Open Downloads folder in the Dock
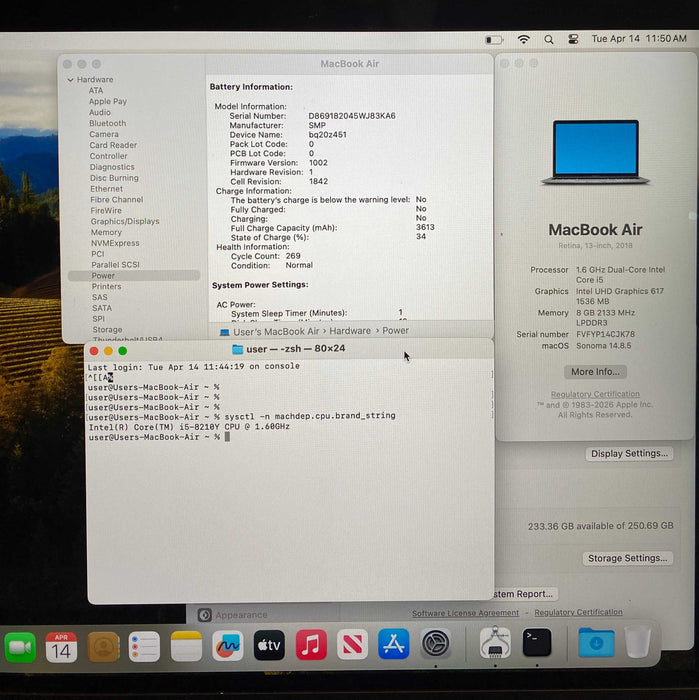Screen dimensions: 699x700 click(x=596, y=642)
